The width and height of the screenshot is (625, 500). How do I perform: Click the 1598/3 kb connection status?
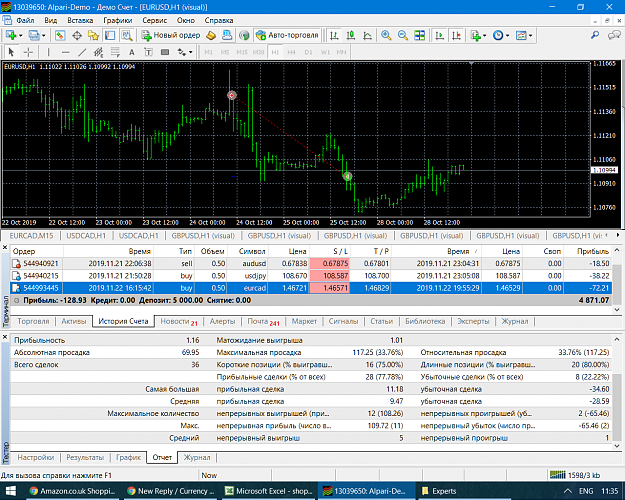(575, 475)
